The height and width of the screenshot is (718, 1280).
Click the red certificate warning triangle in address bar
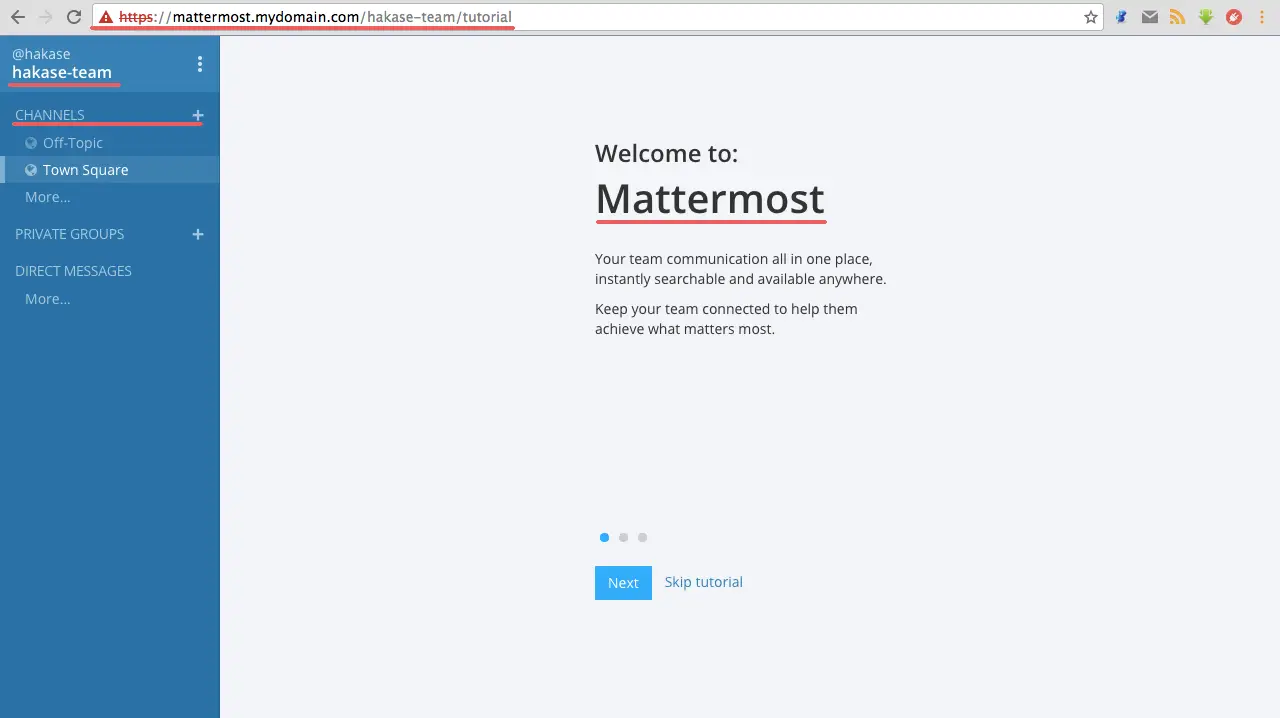click(x=106, y=17)
